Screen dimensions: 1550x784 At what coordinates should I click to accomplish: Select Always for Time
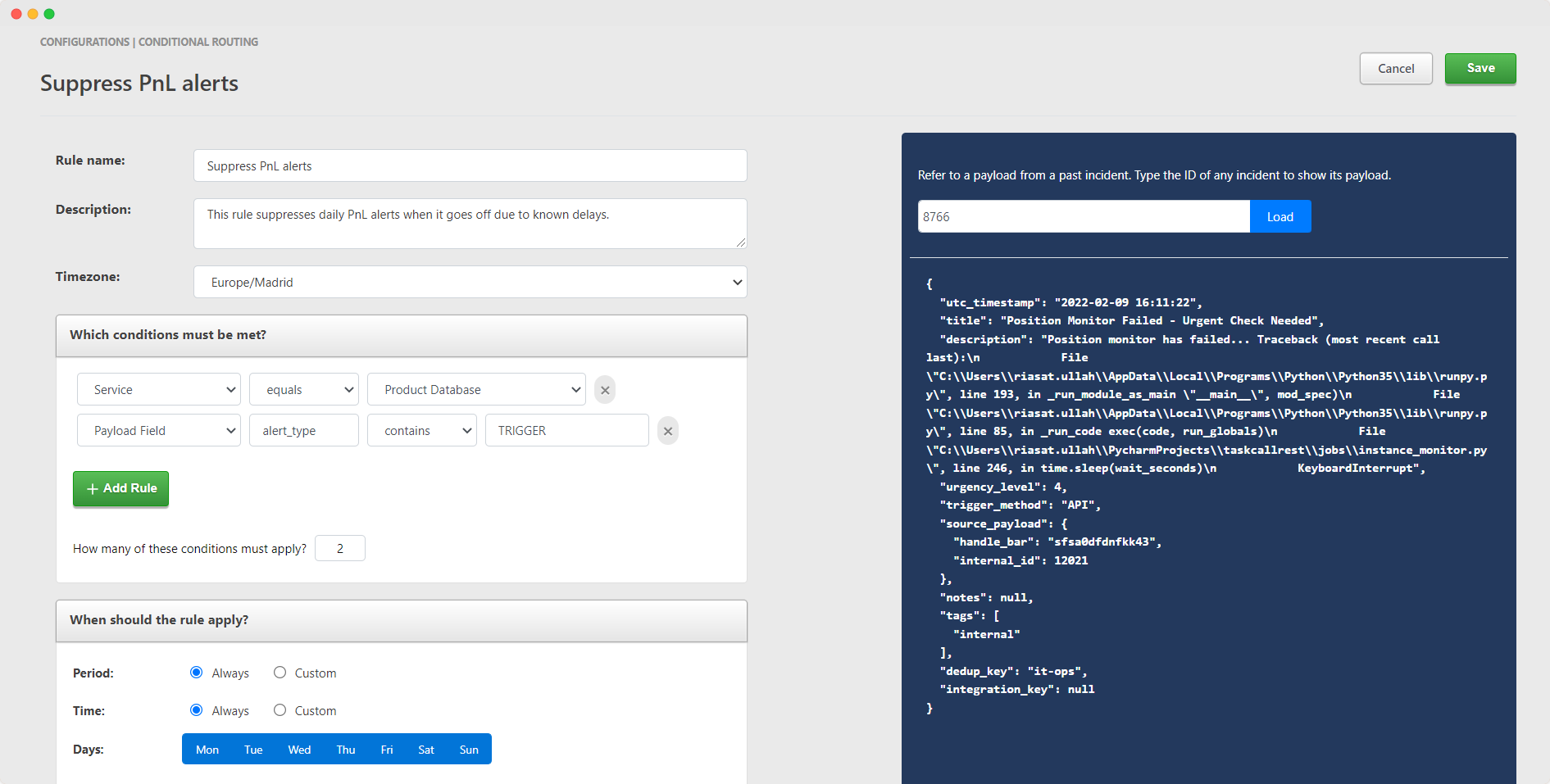(197, 710)
